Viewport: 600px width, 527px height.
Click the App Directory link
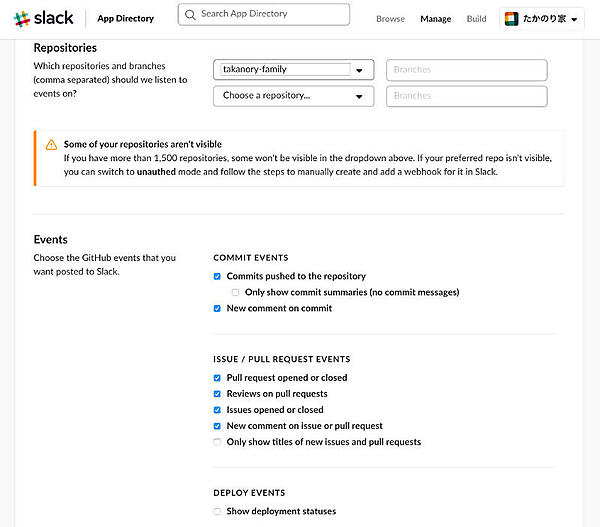(x=125, y=18)
